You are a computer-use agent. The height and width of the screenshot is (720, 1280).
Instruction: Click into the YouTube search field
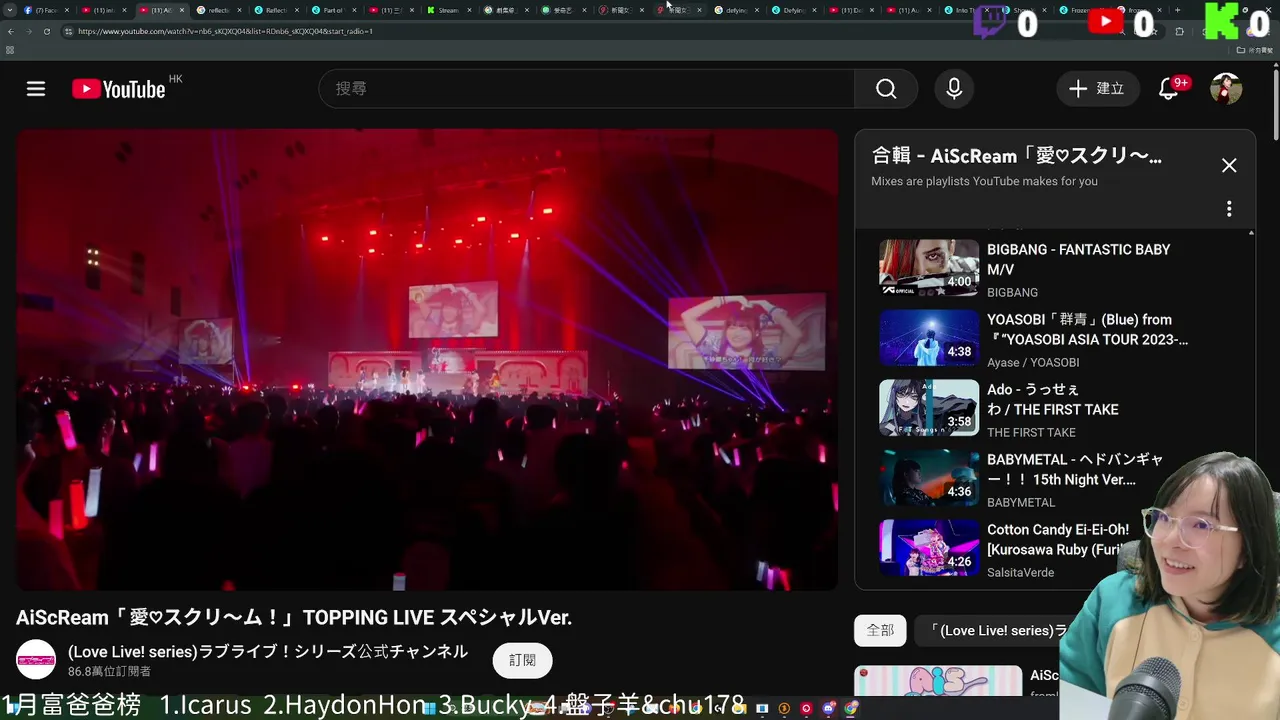(x=586, y=89)
